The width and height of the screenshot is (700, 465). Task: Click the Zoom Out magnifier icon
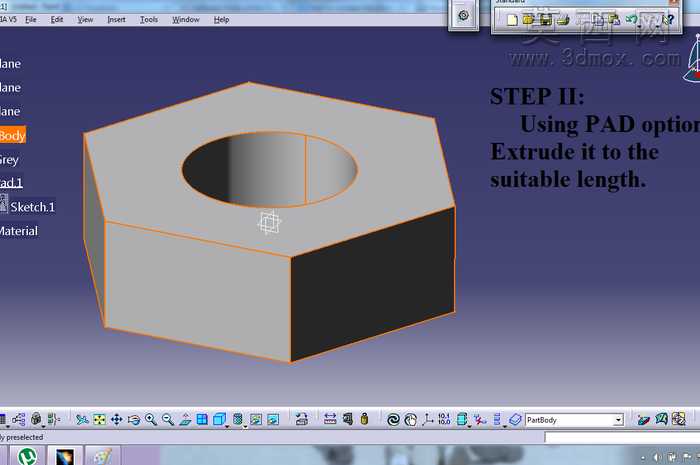coord(168,419)
